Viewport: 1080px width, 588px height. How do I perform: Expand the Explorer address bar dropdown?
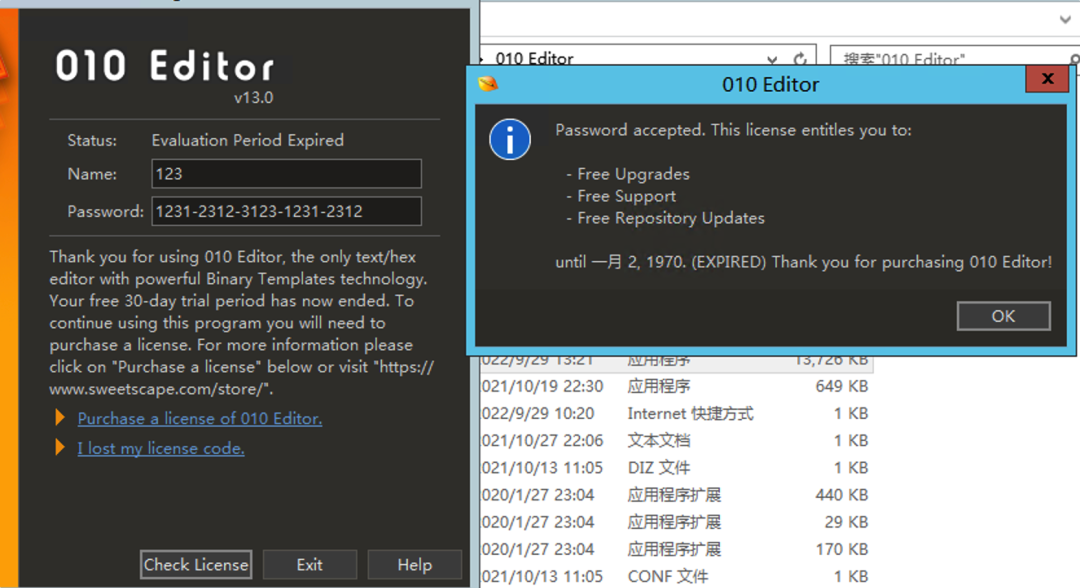(772, 59)
